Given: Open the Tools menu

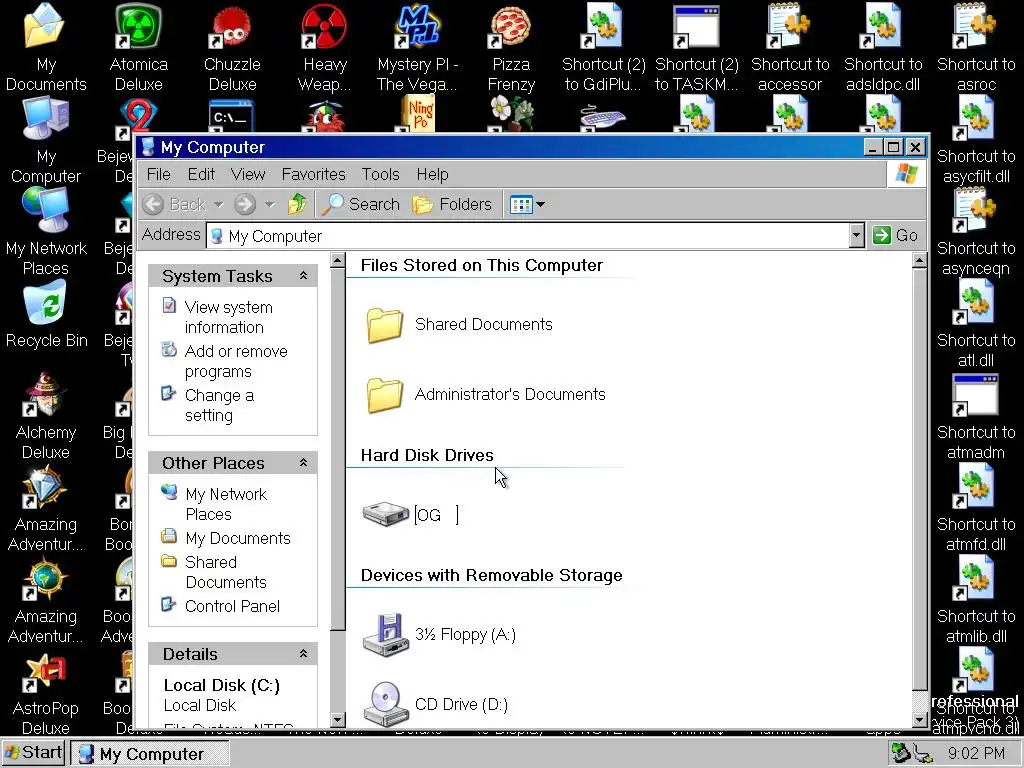Looking at the screenshot, I should tap(381, 174).
